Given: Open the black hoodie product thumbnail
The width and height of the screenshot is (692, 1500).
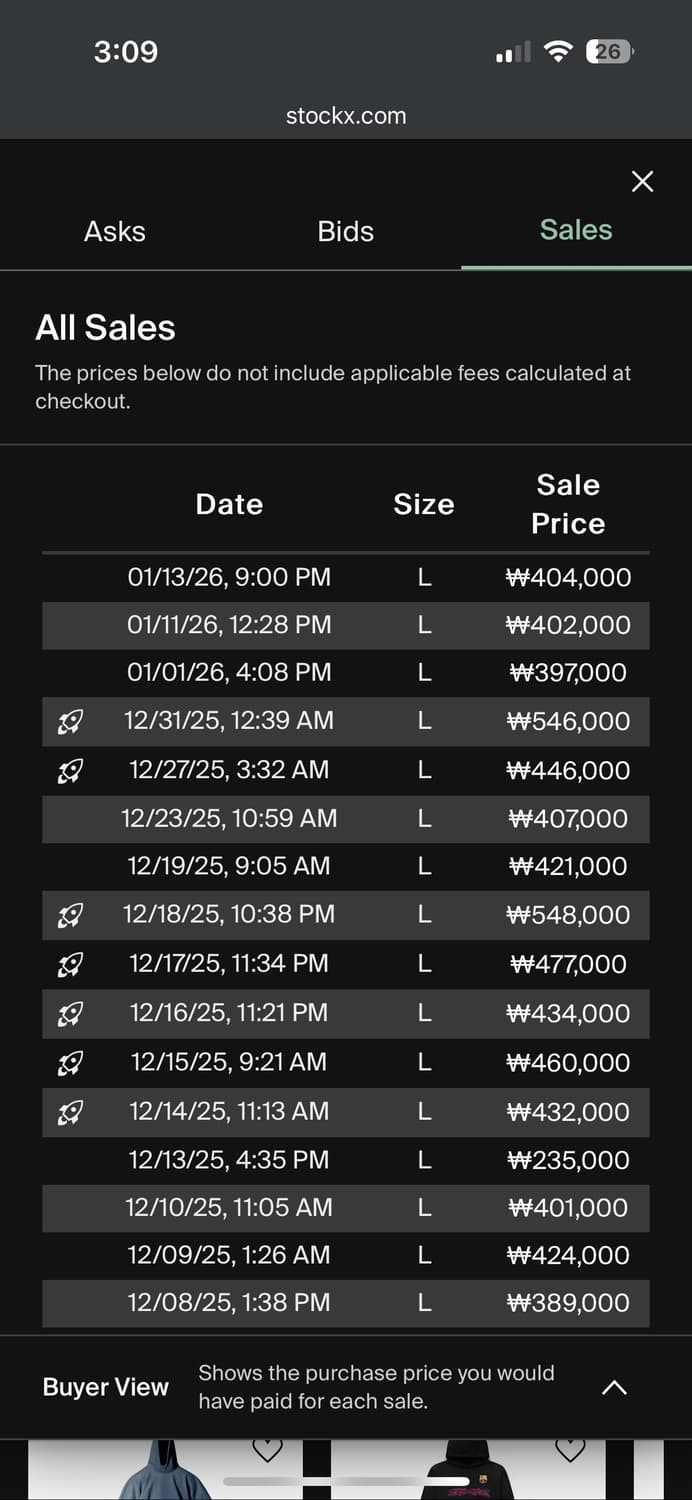Looking at the screenshot, I should [470, 1477].
